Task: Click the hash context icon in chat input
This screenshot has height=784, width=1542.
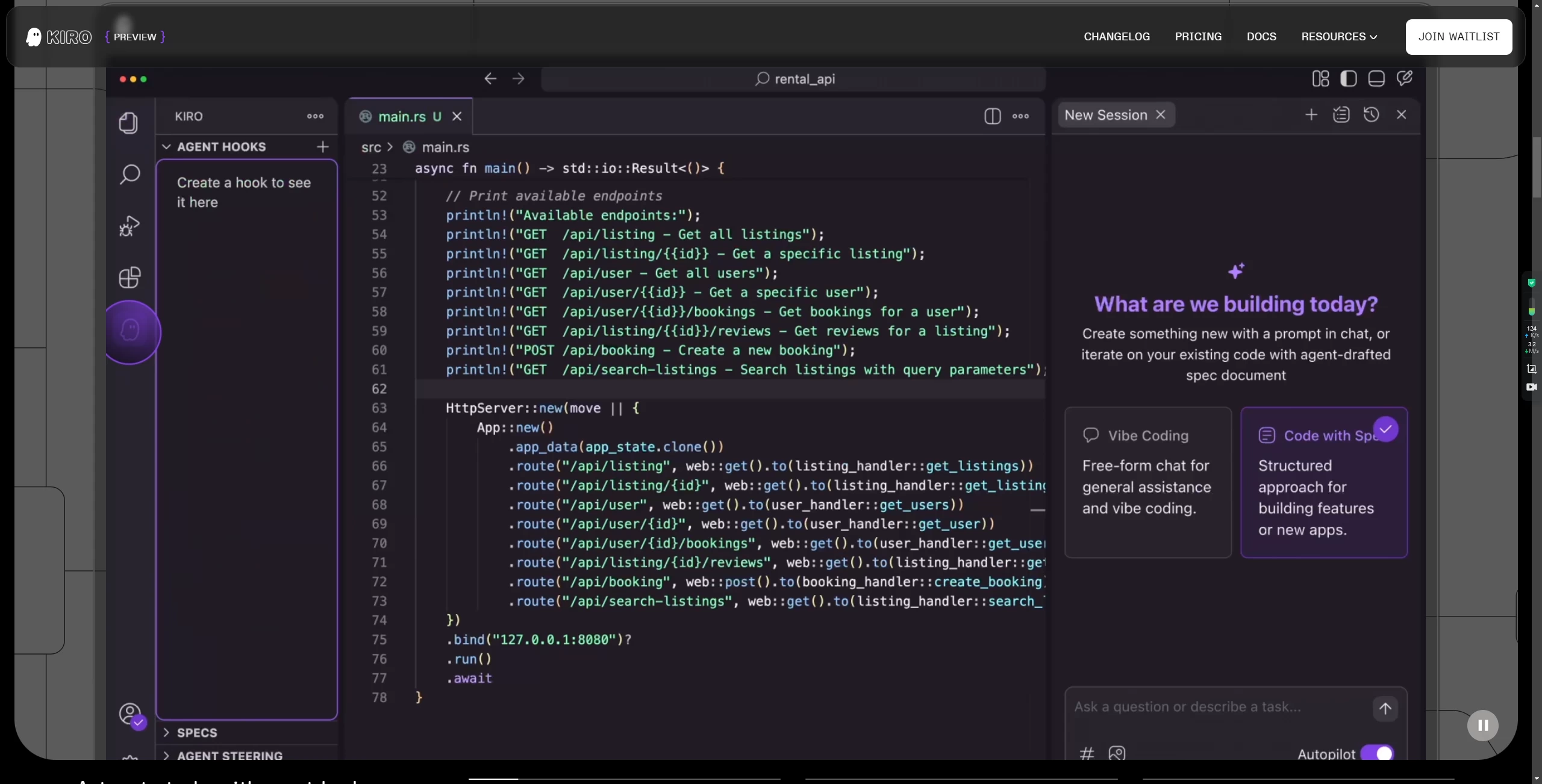Action: coord(1087,753)
